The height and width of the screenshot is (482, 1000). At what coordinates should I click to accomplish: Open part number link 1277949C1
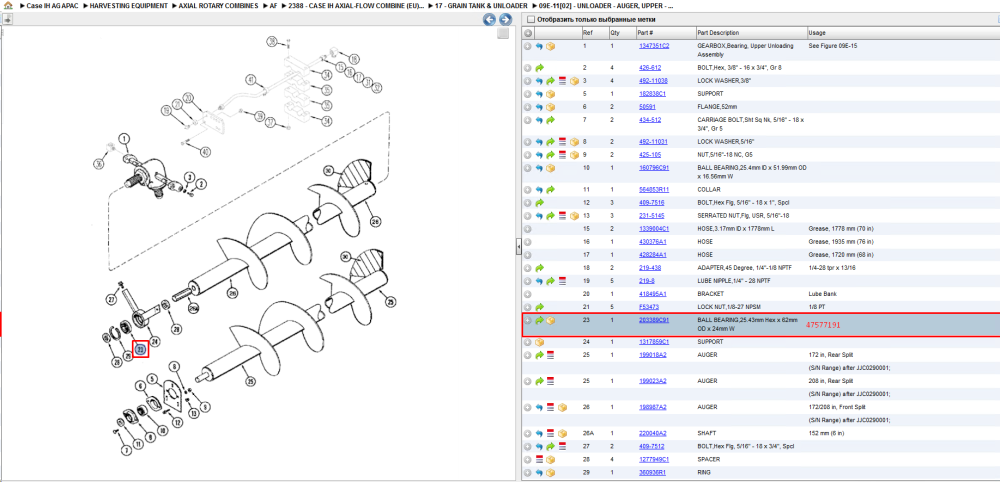pos(654,459)
